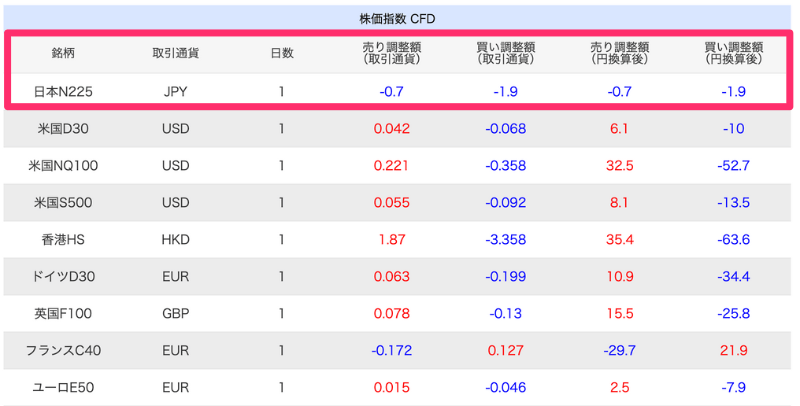
Task: Select the 日本N225 row name
Action: (x=64, y=92)
